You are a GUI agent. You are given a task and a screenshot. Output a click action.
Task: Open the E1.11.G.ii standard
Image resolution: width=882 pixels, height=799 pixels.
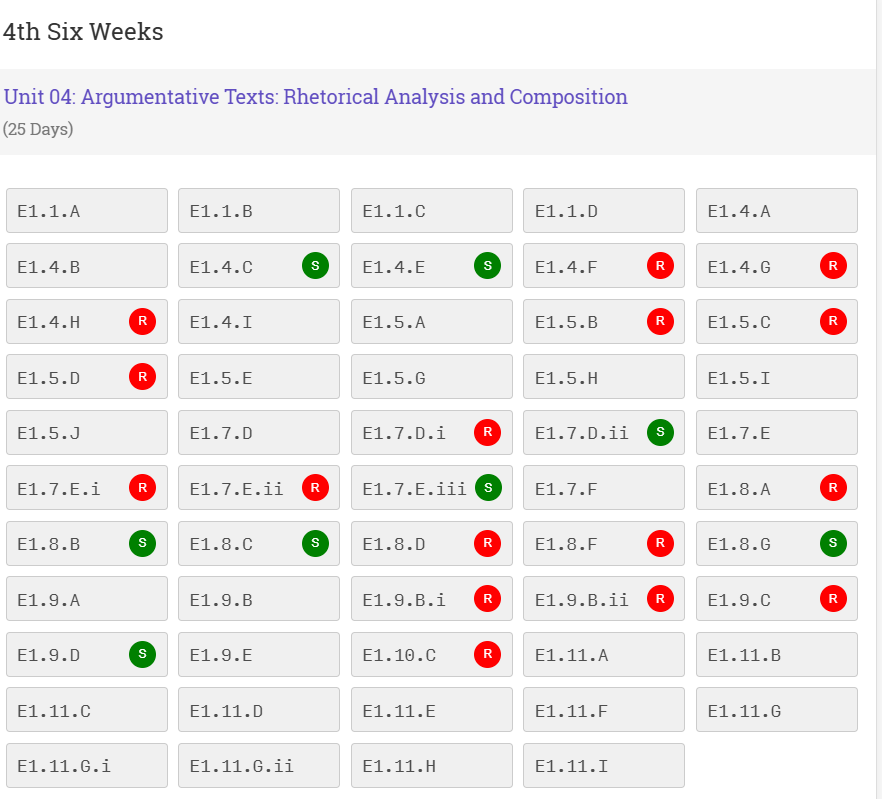(x=259, y=766)
